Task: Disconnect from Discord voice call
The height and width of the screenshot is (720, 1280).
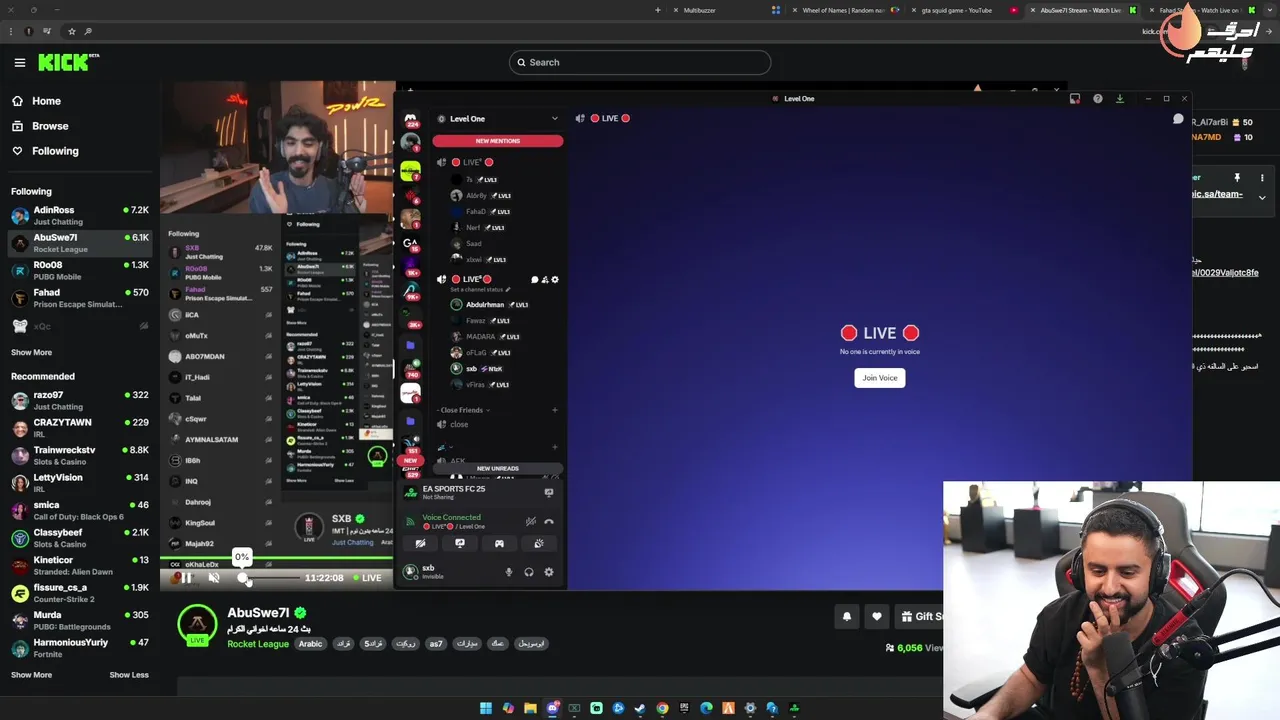Action: coord(549,521)
